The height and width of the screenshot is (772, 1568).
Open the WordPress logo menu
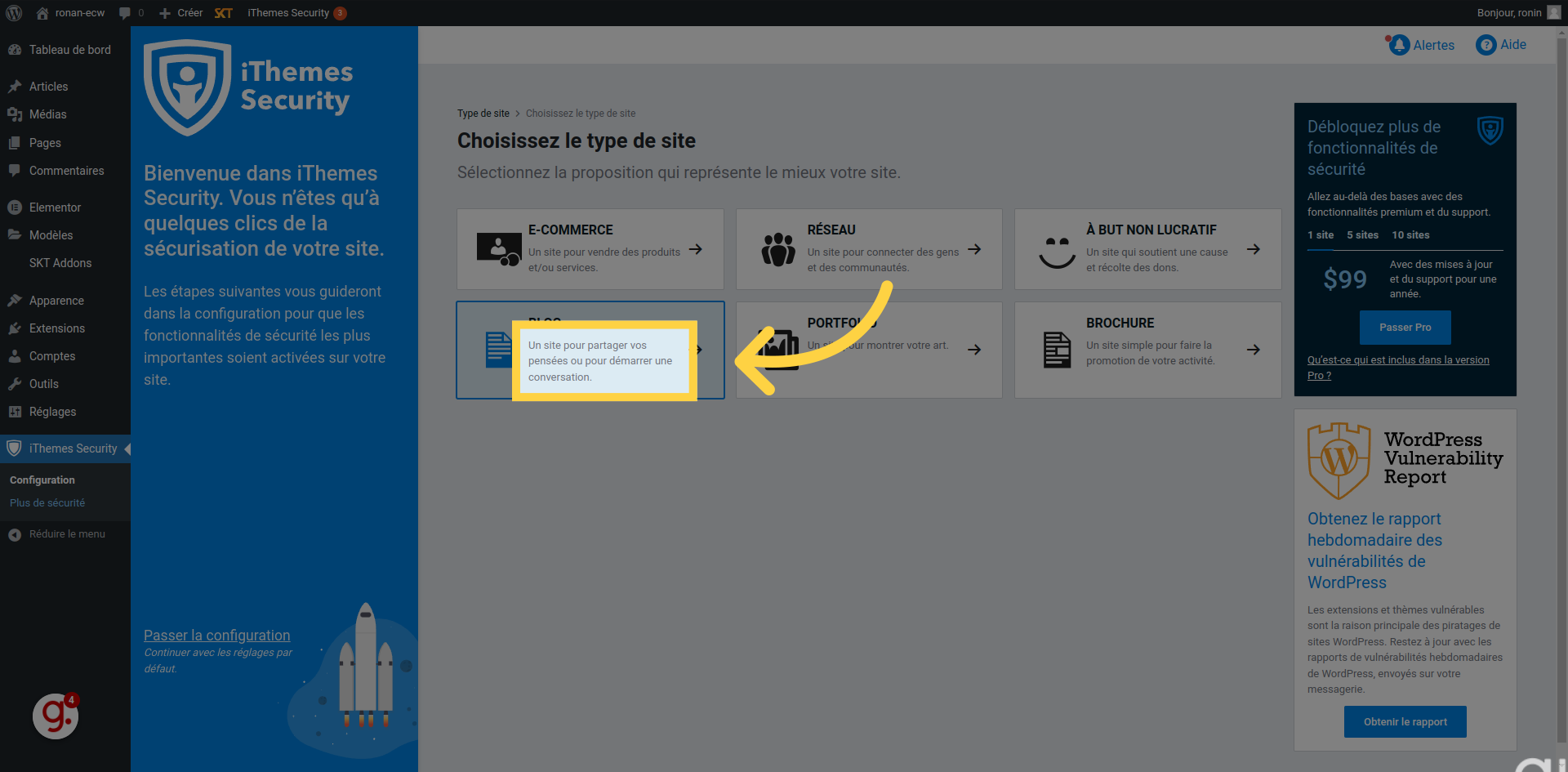[x=14, y=13]
